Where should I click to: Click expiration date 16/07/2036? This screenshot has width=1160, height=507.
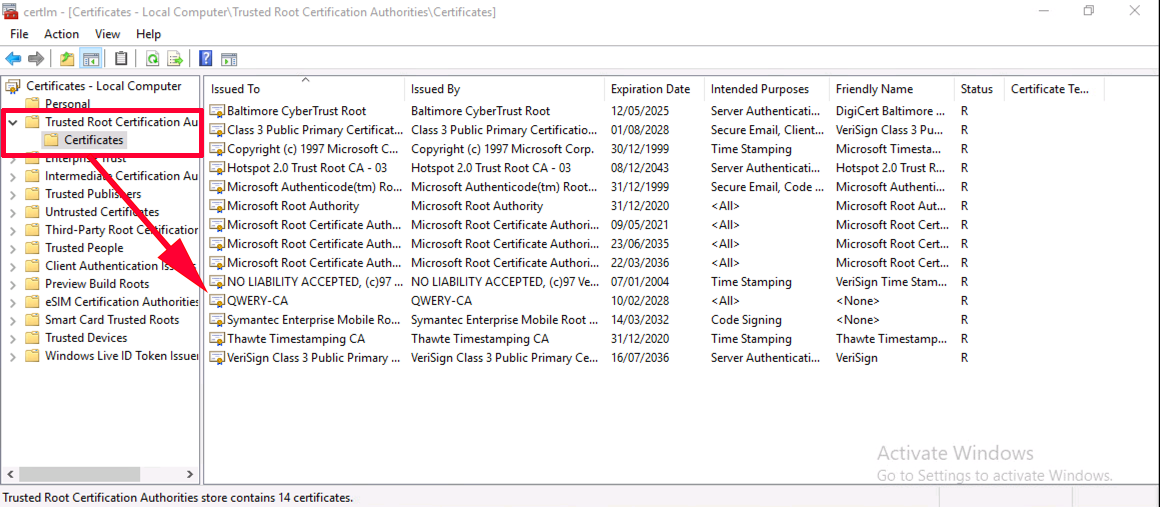[638, 357]
